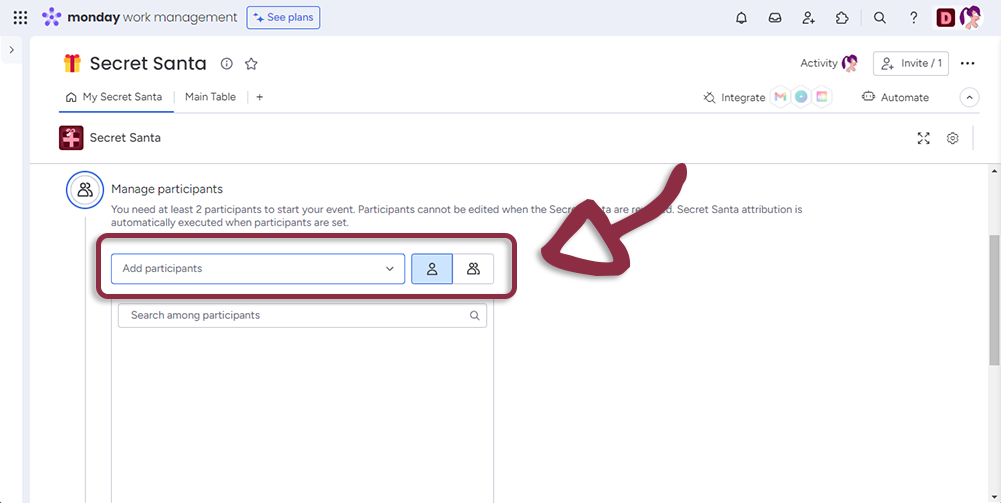The width and height of the screenshot is (1001, 503).
Task: Open the help question mark icon
Action: pyautogui.click(x=914, y=18)
